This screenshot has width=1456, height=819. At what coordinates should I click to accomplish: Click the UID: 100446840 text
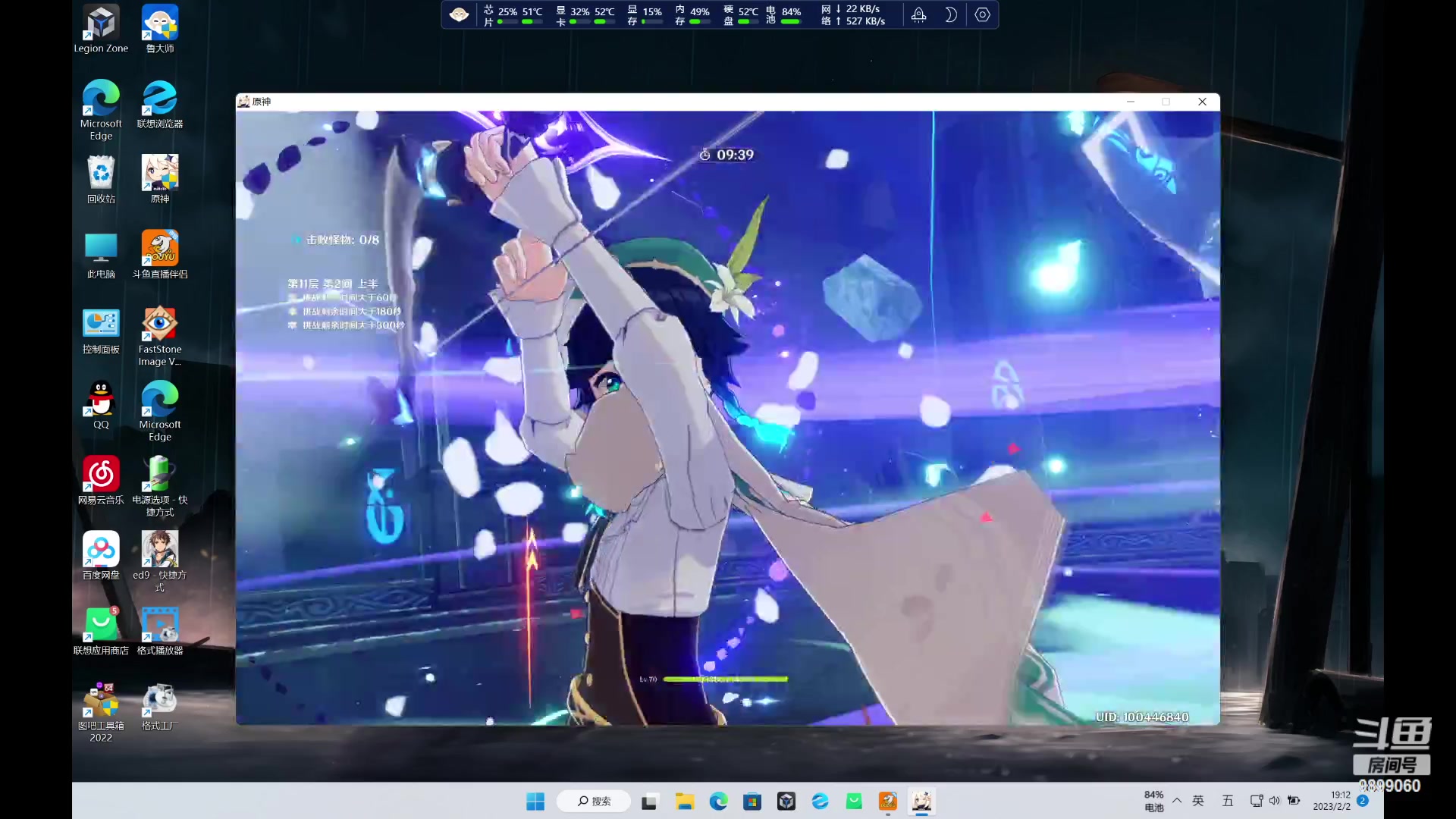1142,717
